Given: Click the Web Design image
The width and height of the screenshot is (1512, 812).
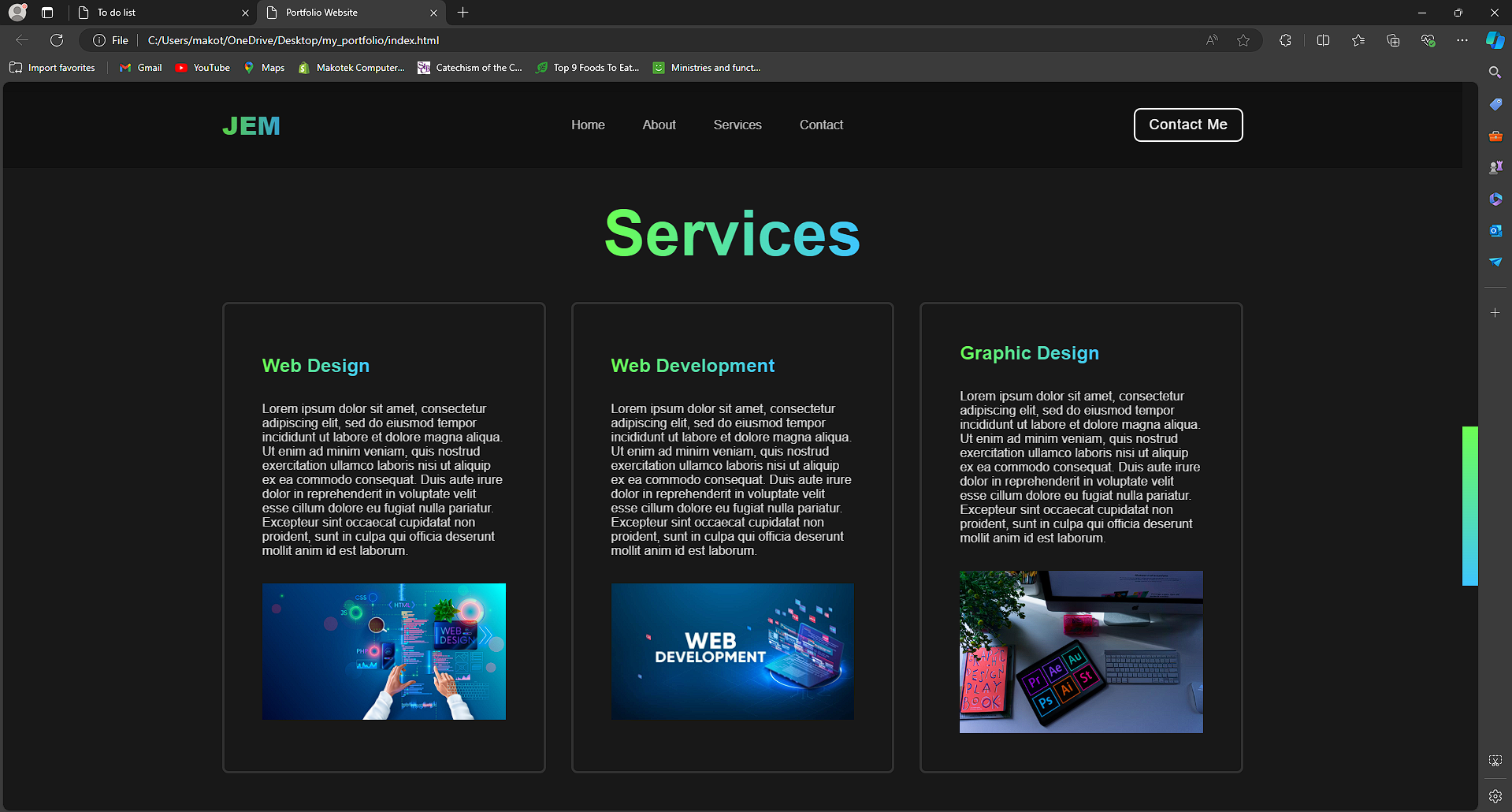Looking at the screenshot, I should (384, 651).
